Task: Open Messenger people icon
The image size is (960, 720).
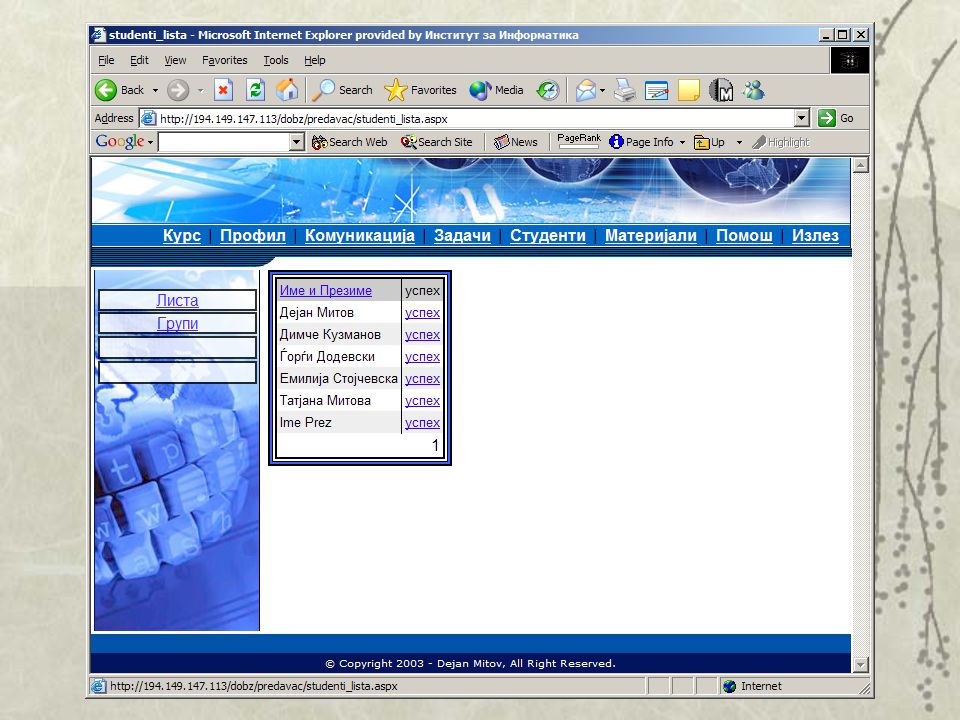Action: tap(753, 90)
